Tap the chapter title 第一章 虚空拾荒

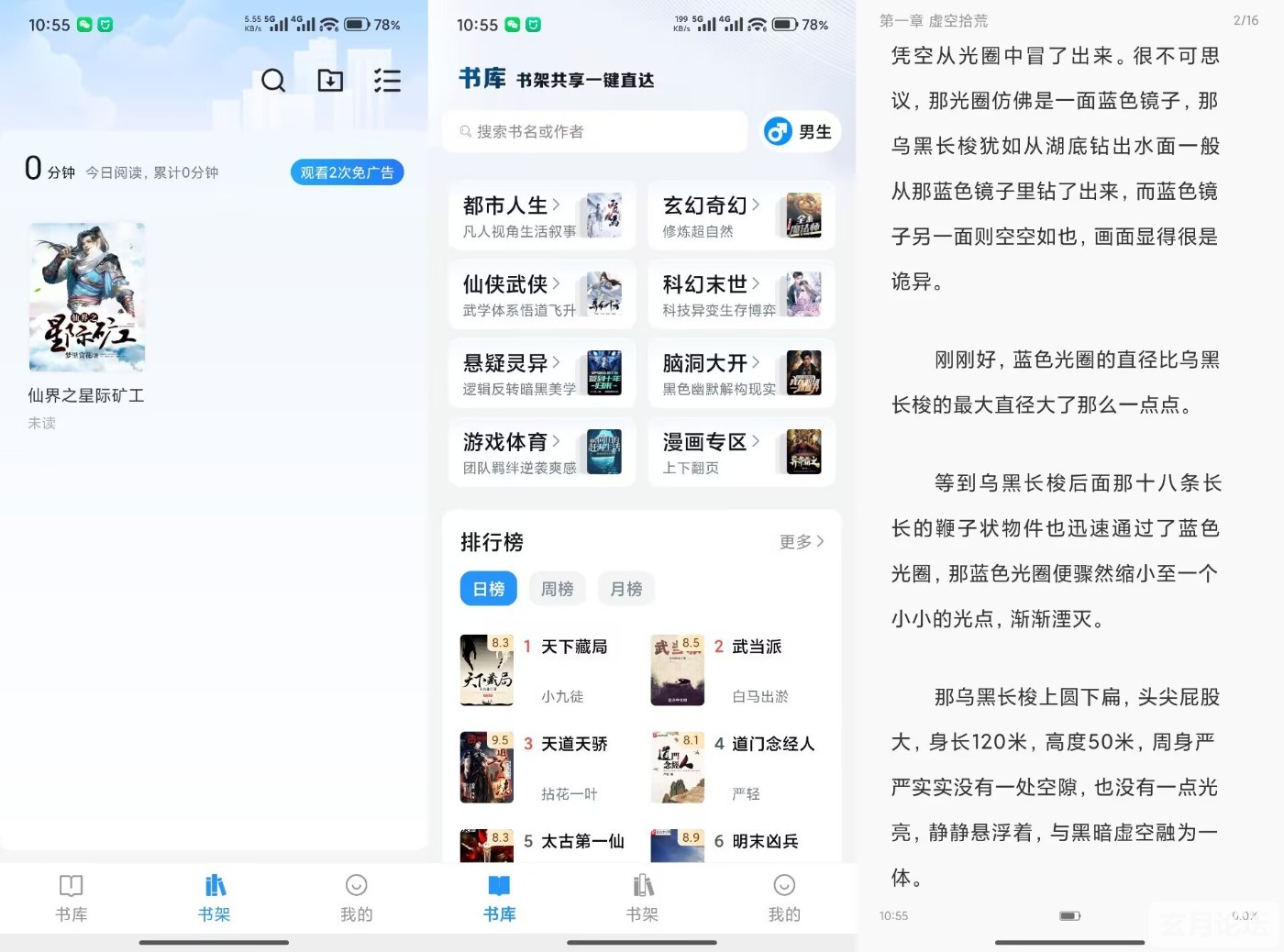[934, 21]
